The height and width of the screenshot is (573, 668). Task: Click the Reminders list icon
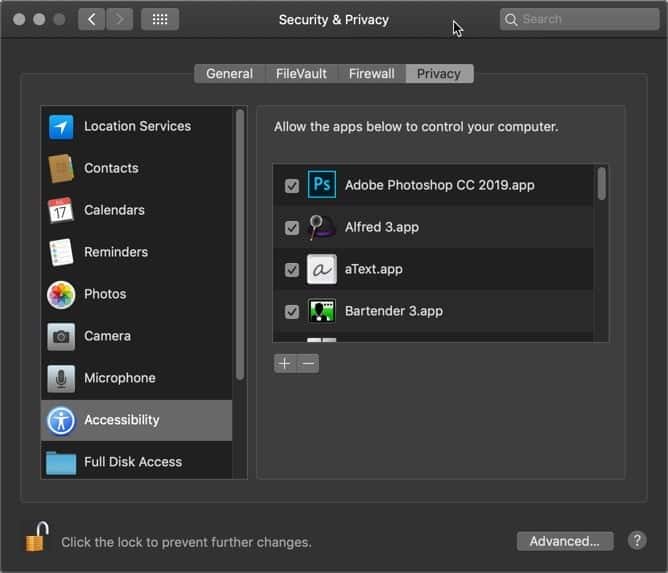(61, 252)
